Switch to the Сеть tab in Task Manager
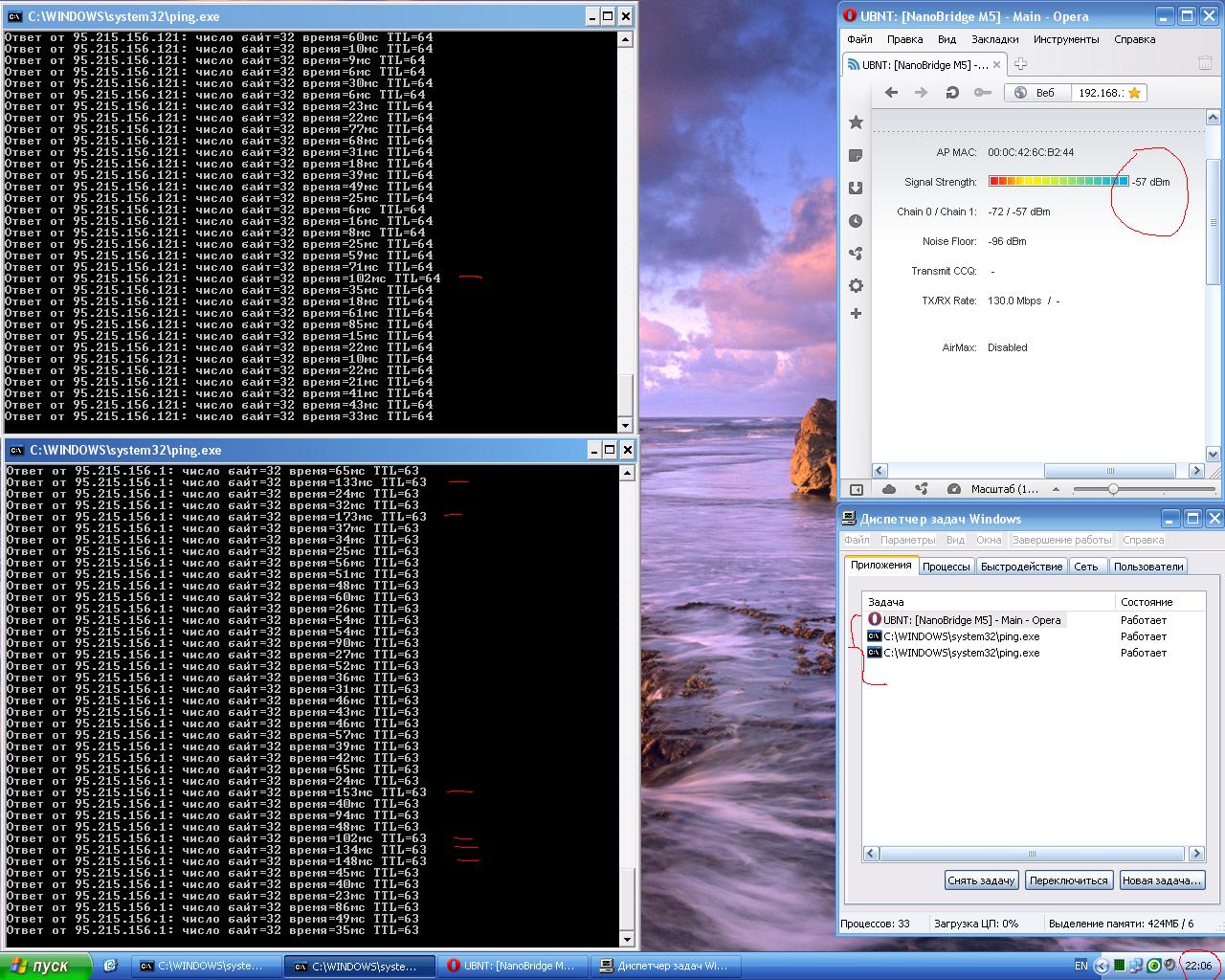1225x980 pixels. pos(1085,567)
